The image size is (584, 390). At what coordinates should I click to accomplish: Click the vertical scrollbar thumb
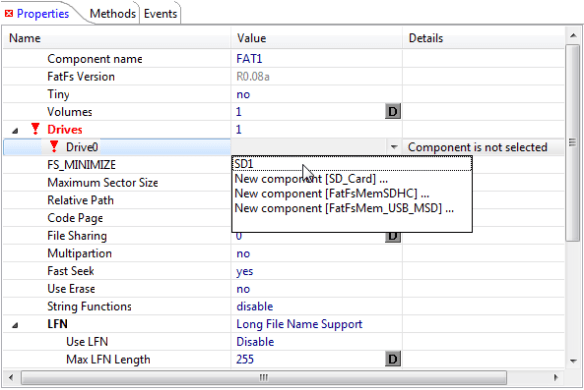(x=573, y=143)
